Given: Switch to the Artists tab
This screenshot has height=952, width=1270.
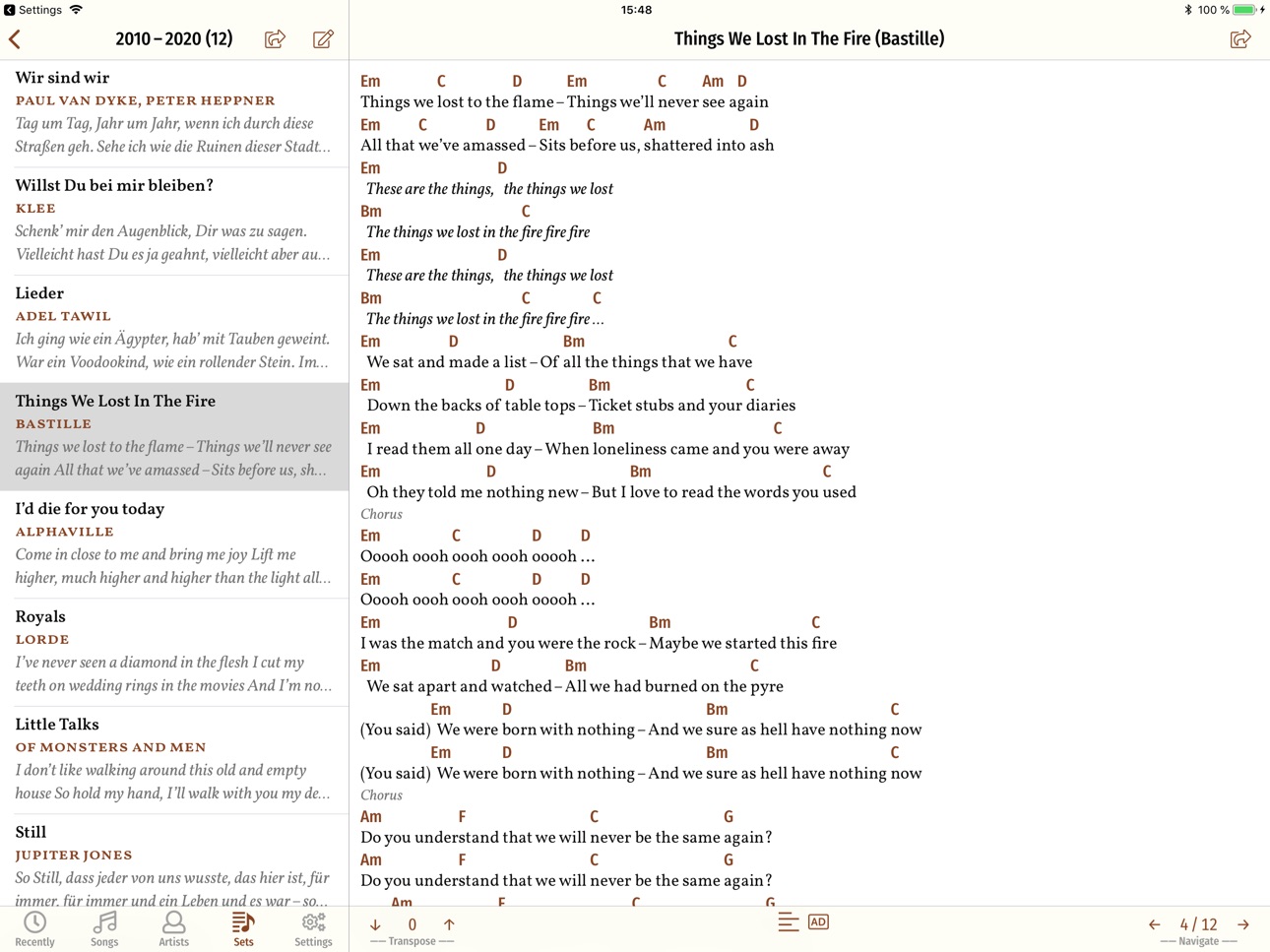Looking at the screenshot, I should click(x=174, y=928).
